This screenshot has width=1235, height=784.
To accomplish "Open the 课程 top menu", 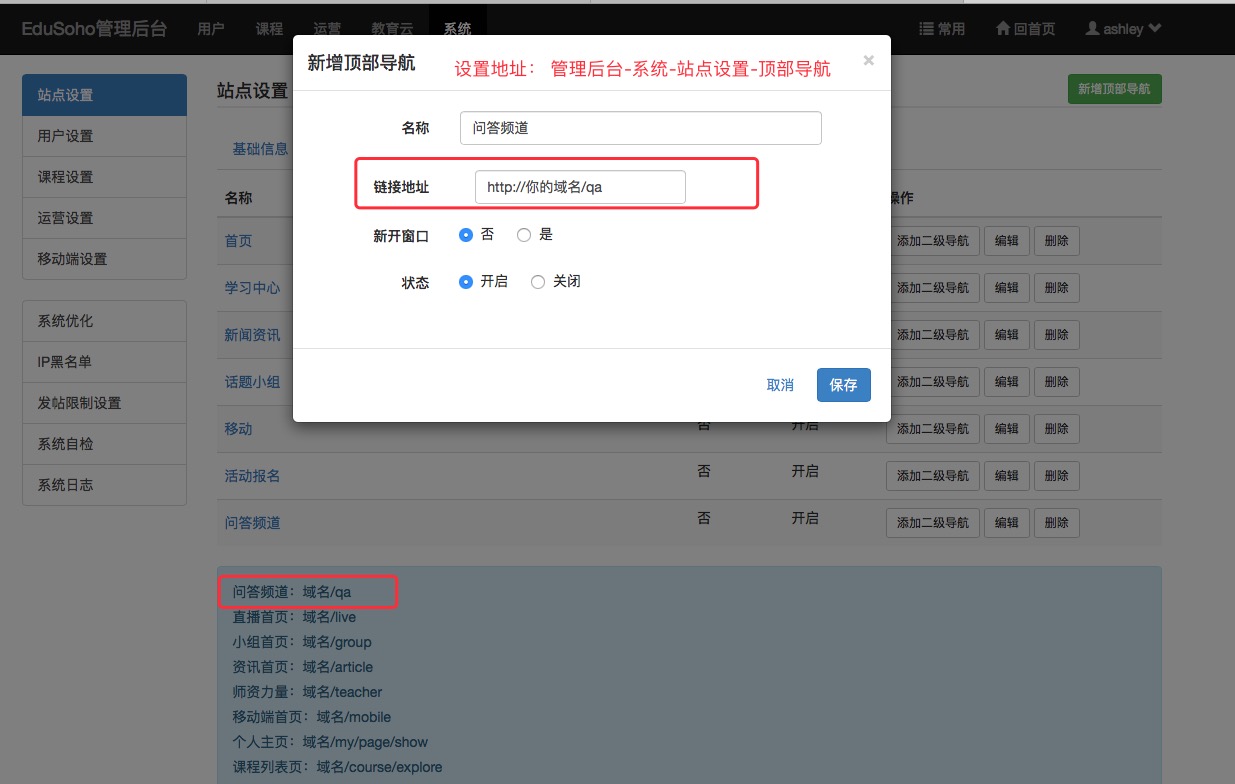I will click(x=269, y=29).
